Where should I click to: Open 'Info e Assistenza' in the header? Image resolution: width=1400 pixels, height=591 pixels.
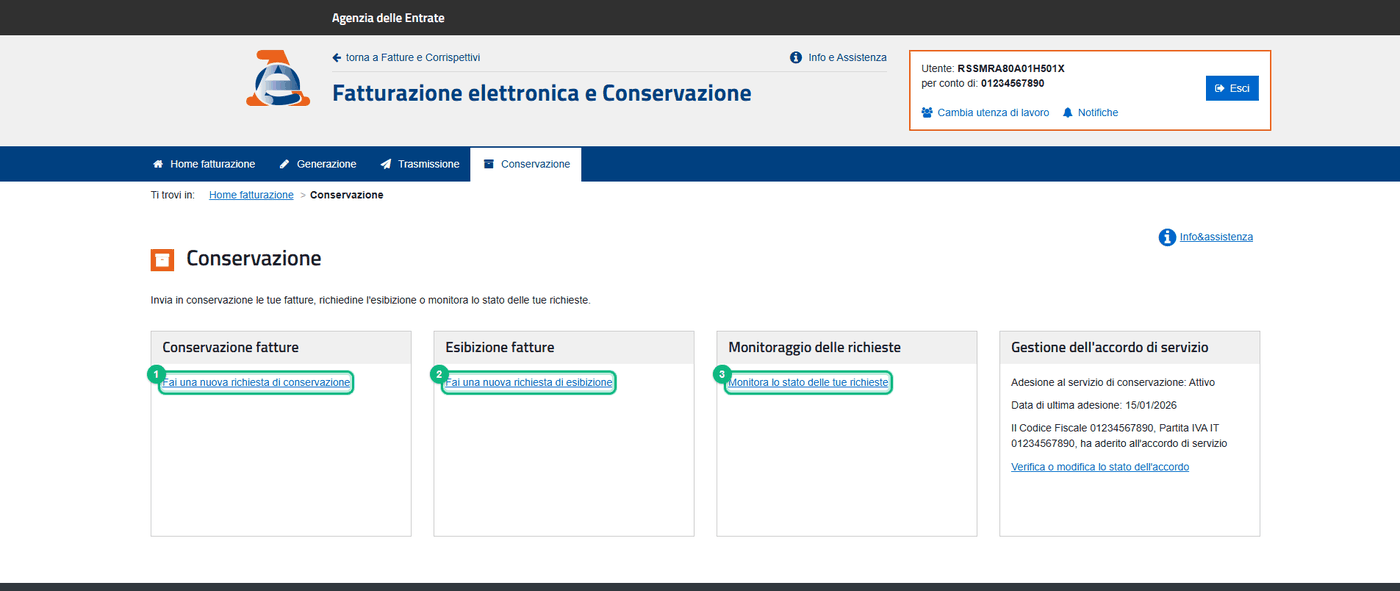838,58
